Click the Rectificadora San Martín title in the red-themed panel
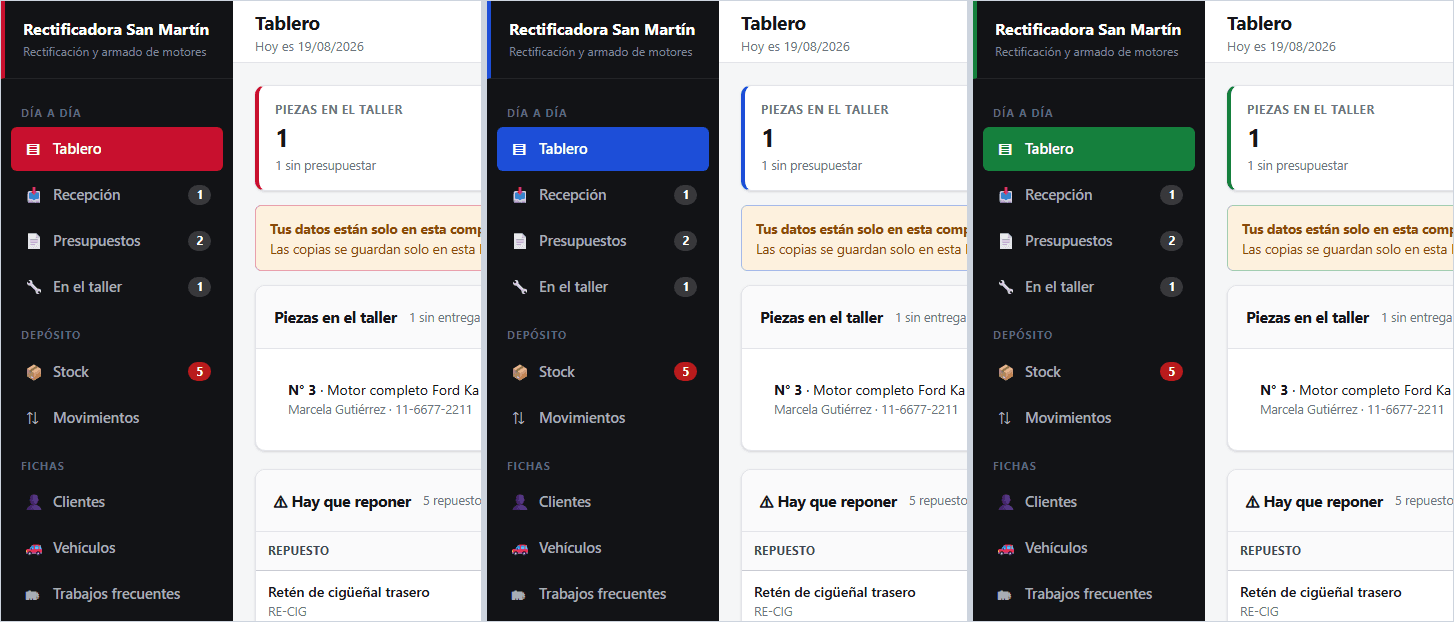The height and width of the screenshot is (622, 1454). (x=116, y=30)
